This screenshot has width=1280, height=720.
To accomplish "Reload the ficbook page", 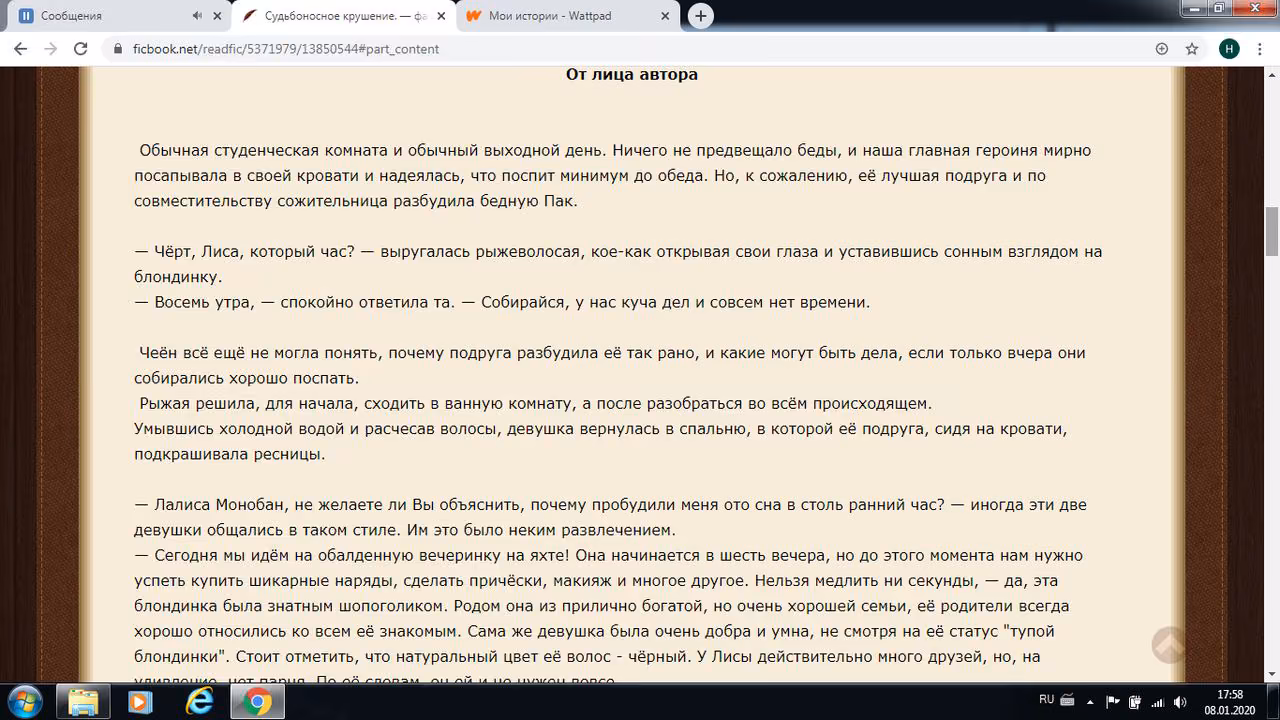I will [x=81, y=48].
